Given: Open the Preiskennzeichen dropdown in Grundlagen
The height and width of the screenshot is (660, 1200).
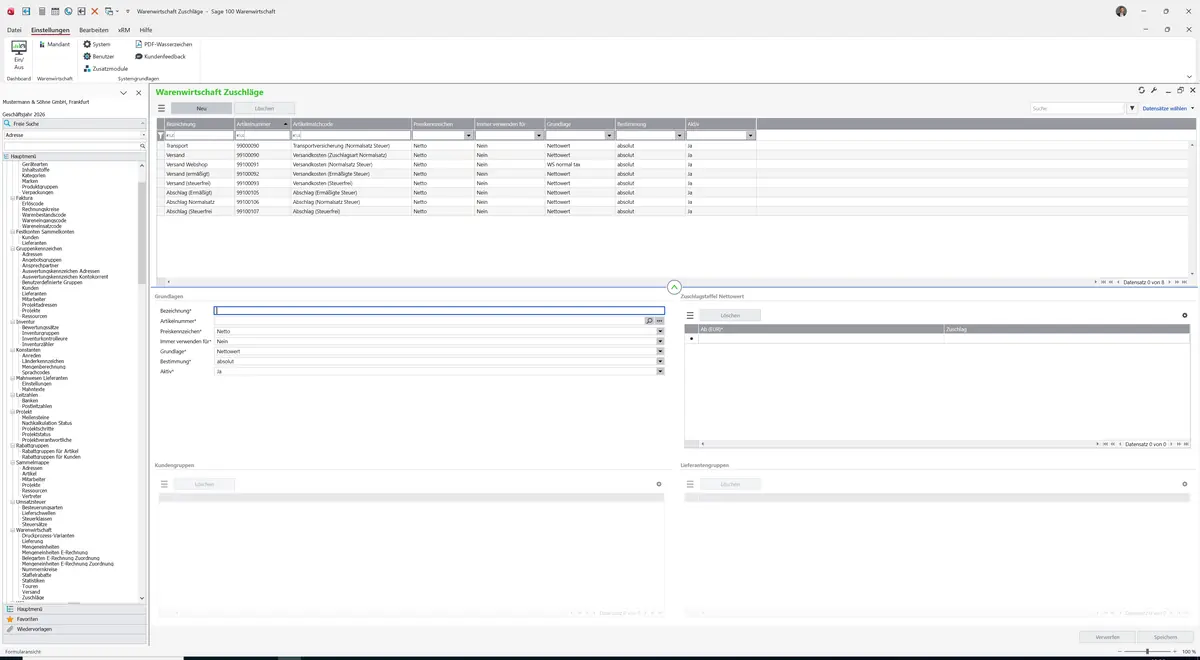Looking at the screenshot, I should coord(660,331).
